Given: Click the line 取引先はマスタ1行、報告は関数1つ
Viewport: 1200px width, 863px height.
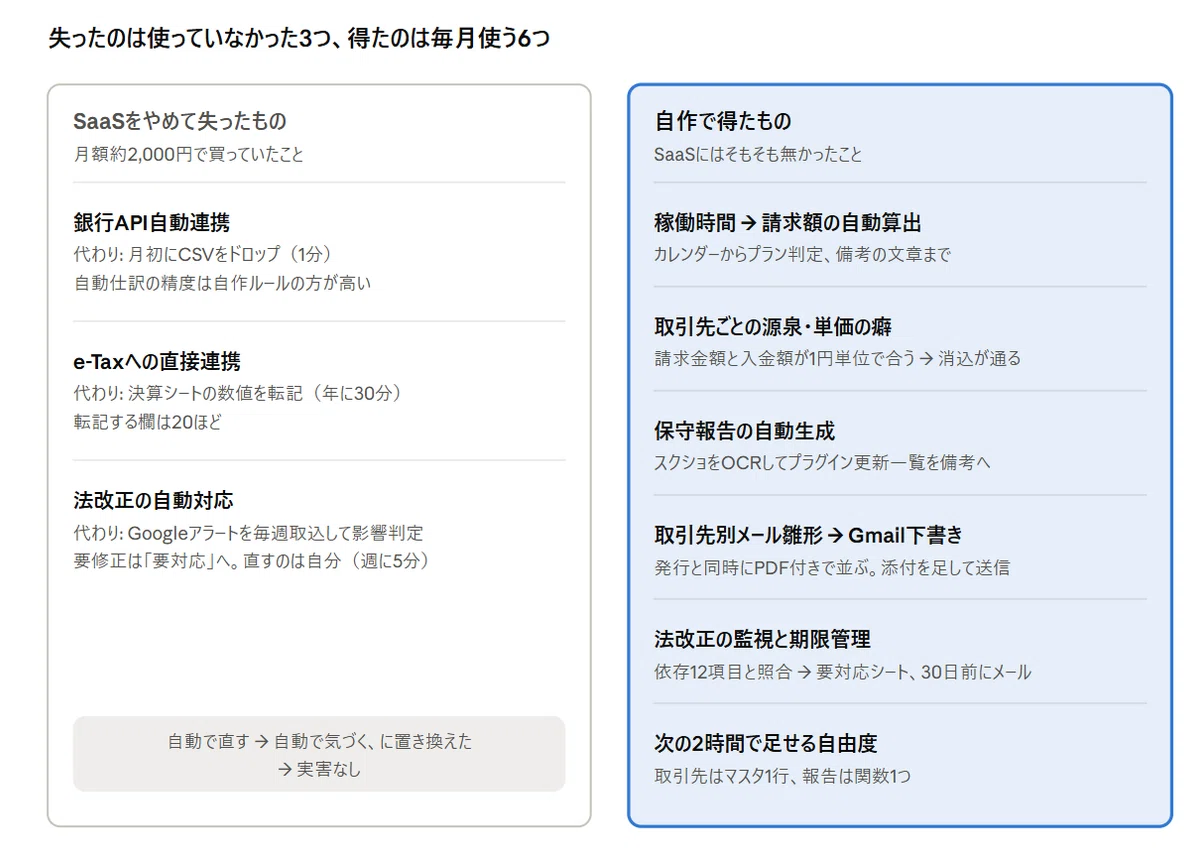Looking at the screenshot, I should [783, 775].
